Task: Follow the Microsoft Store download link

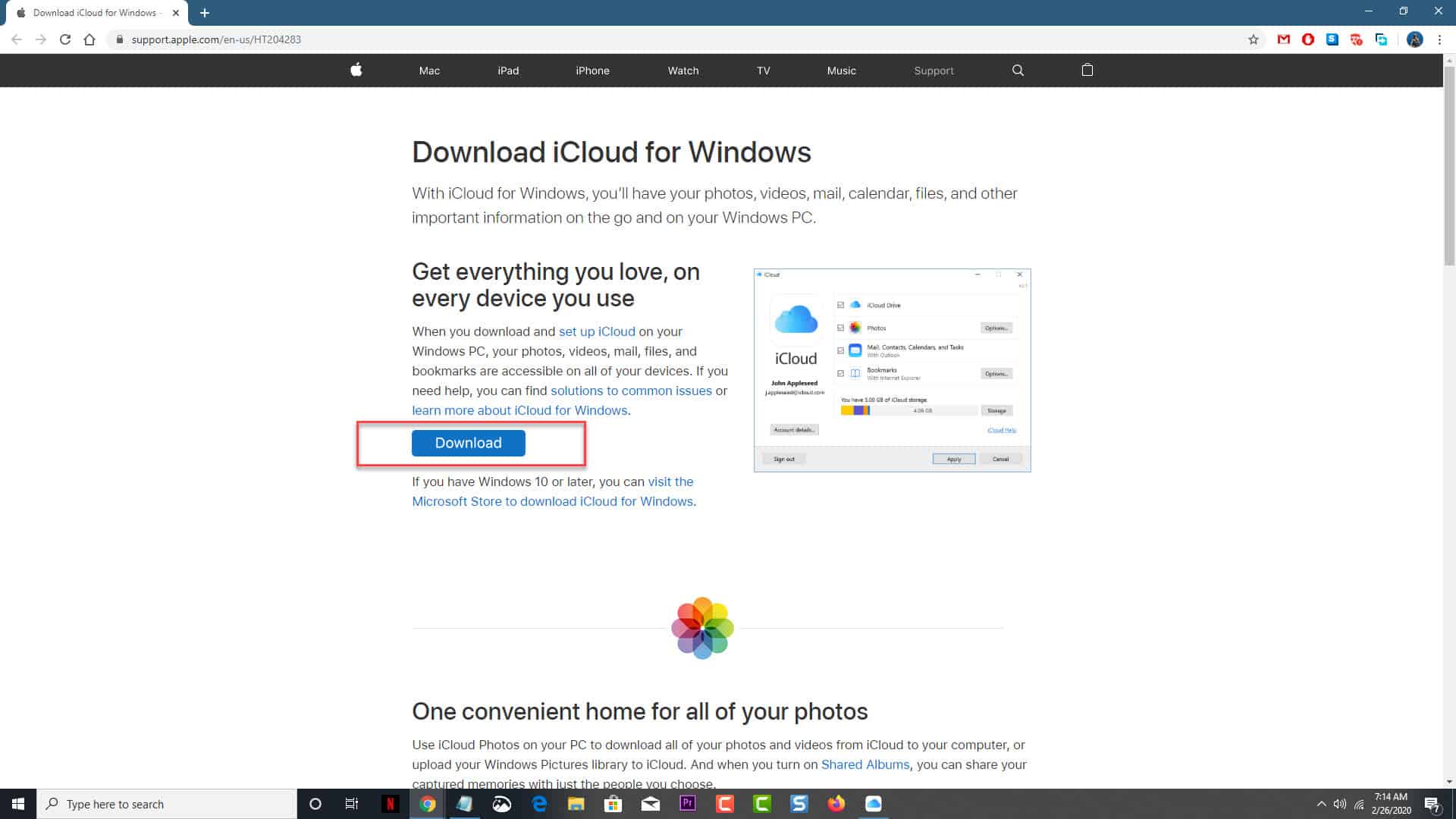Action: click(x=553, y=491)
